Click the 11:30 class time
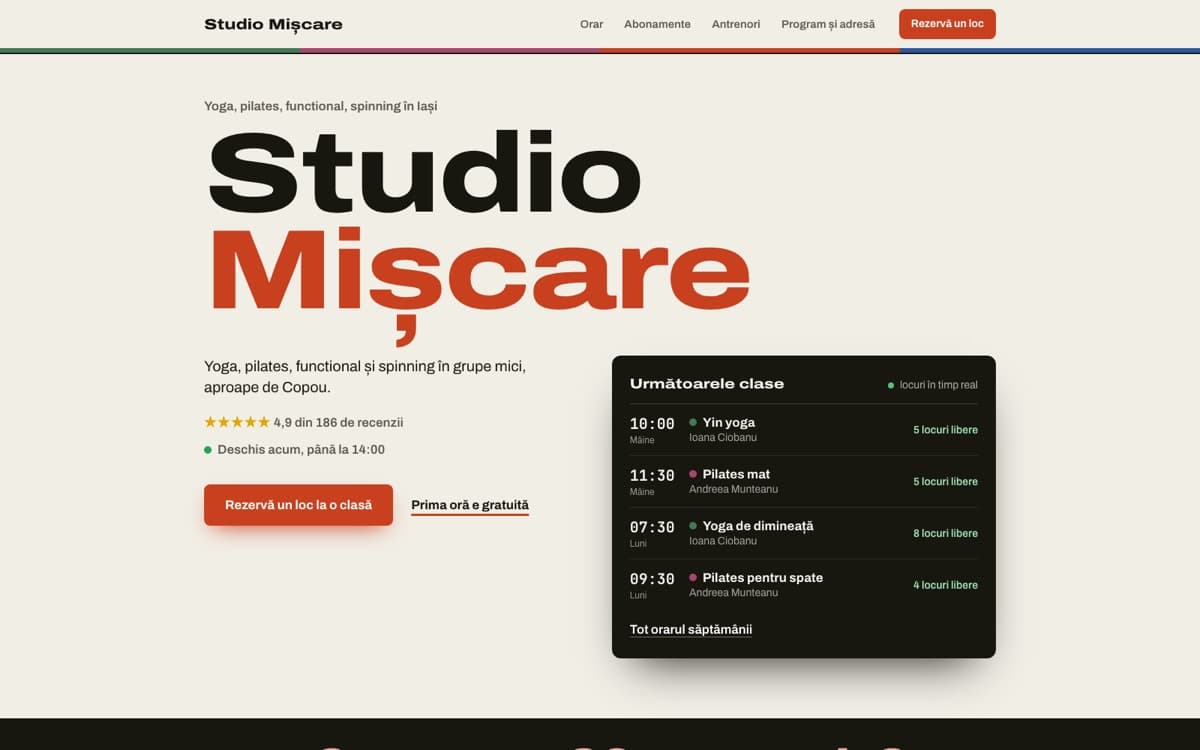Viewport: 1200px width, 750px height. pyautogui.click(x=652, y=476)
